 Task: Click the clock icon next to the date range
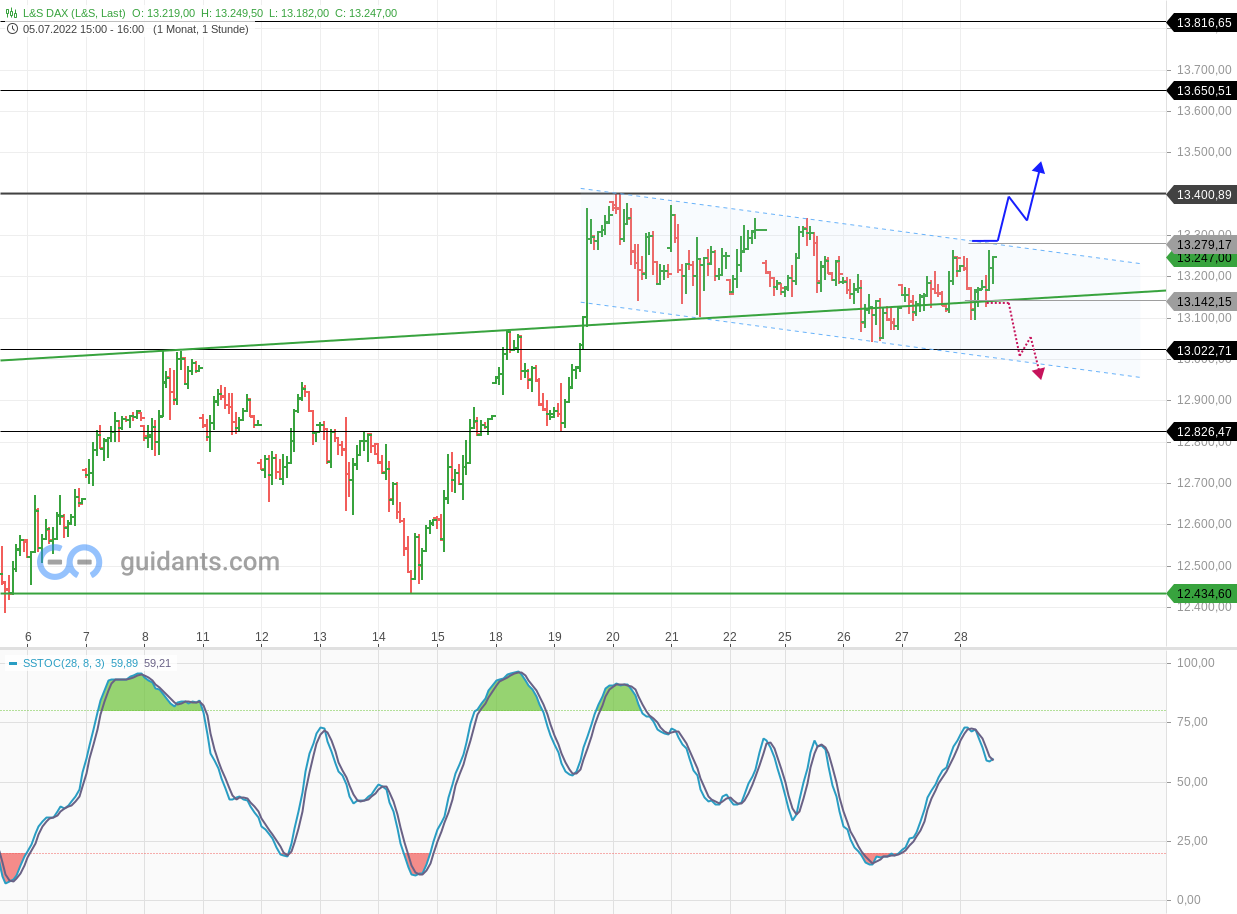pos(11,29)
